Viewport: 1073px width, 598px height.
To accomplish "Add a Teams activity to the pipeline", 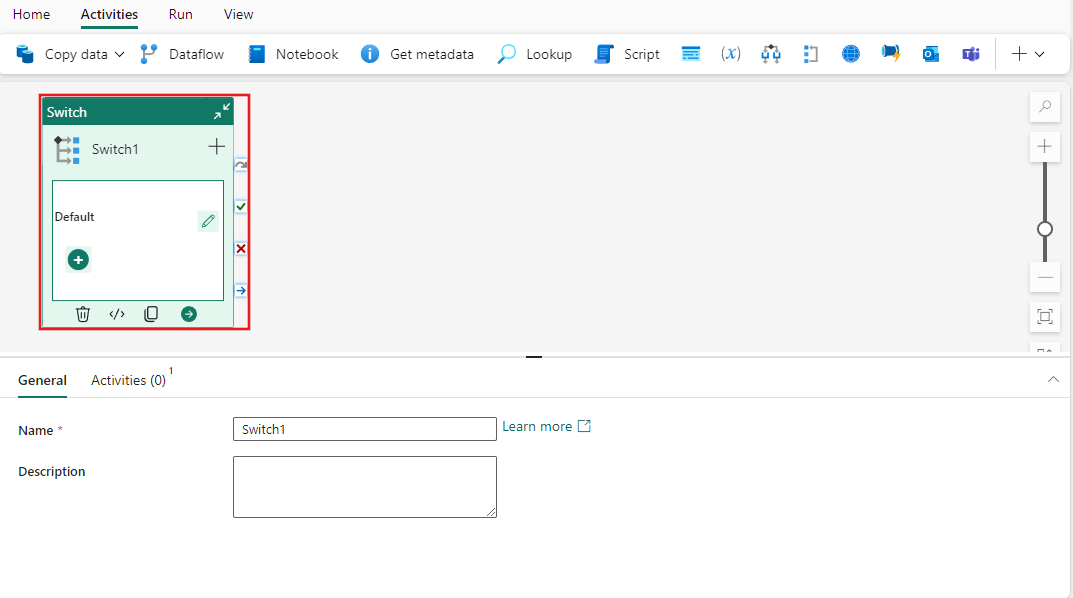I will coord(970,53).
